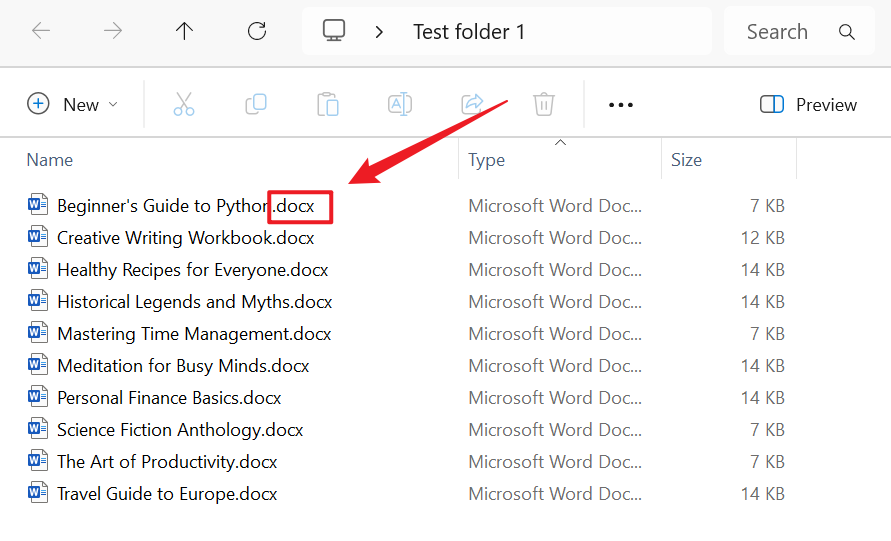Image resolution: width=891 pixels, height=541 pixels.
Task: Refresh the current folder view
Action: pos(257,31)
